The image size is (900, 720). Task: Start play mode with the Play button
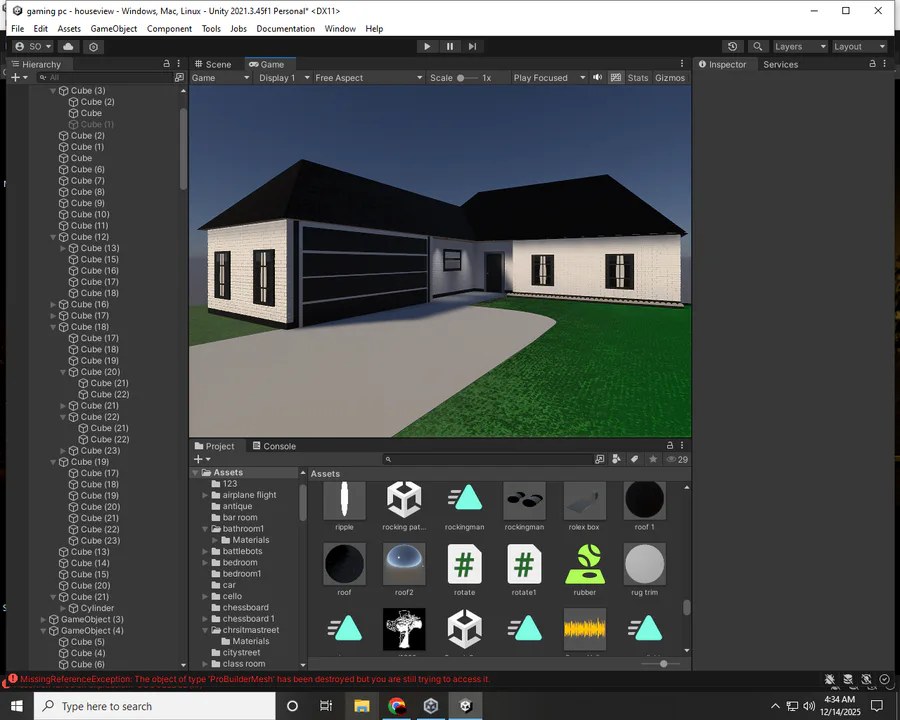click(426, 47)
